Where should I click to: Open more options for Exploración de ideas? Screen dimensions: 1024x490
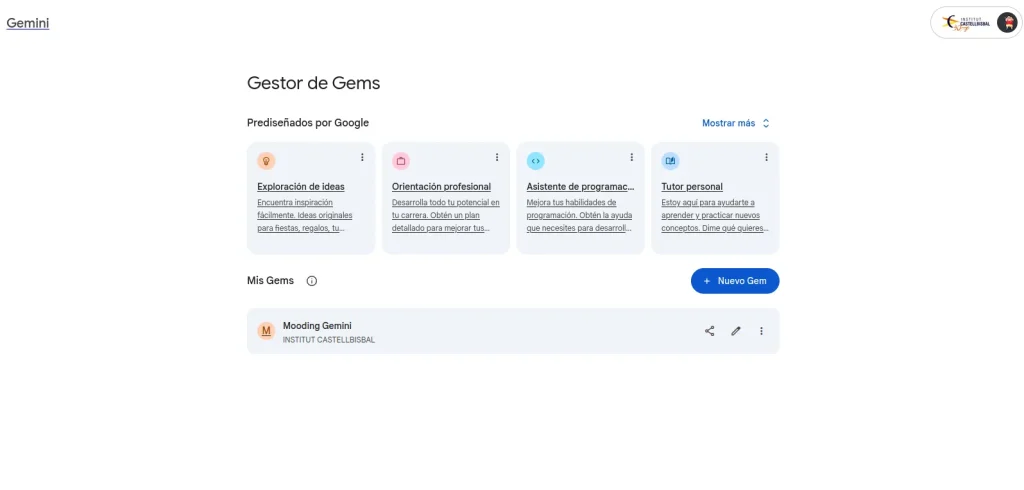(362, 157)
